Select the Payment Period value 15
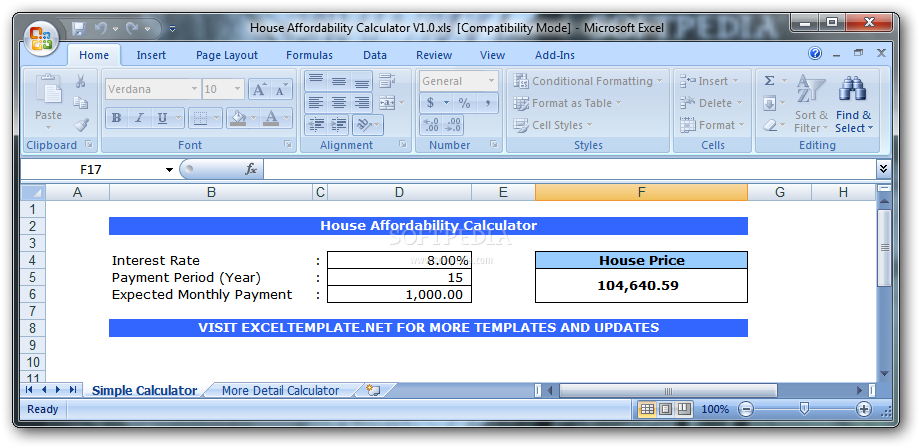 tap(399, 277)
